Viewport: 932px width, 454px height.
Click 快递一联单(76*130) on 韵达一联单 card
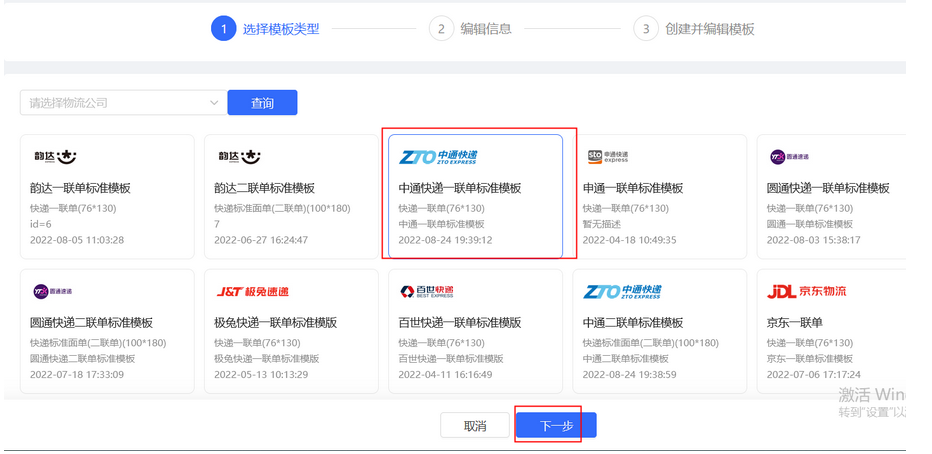coord(73,209)
